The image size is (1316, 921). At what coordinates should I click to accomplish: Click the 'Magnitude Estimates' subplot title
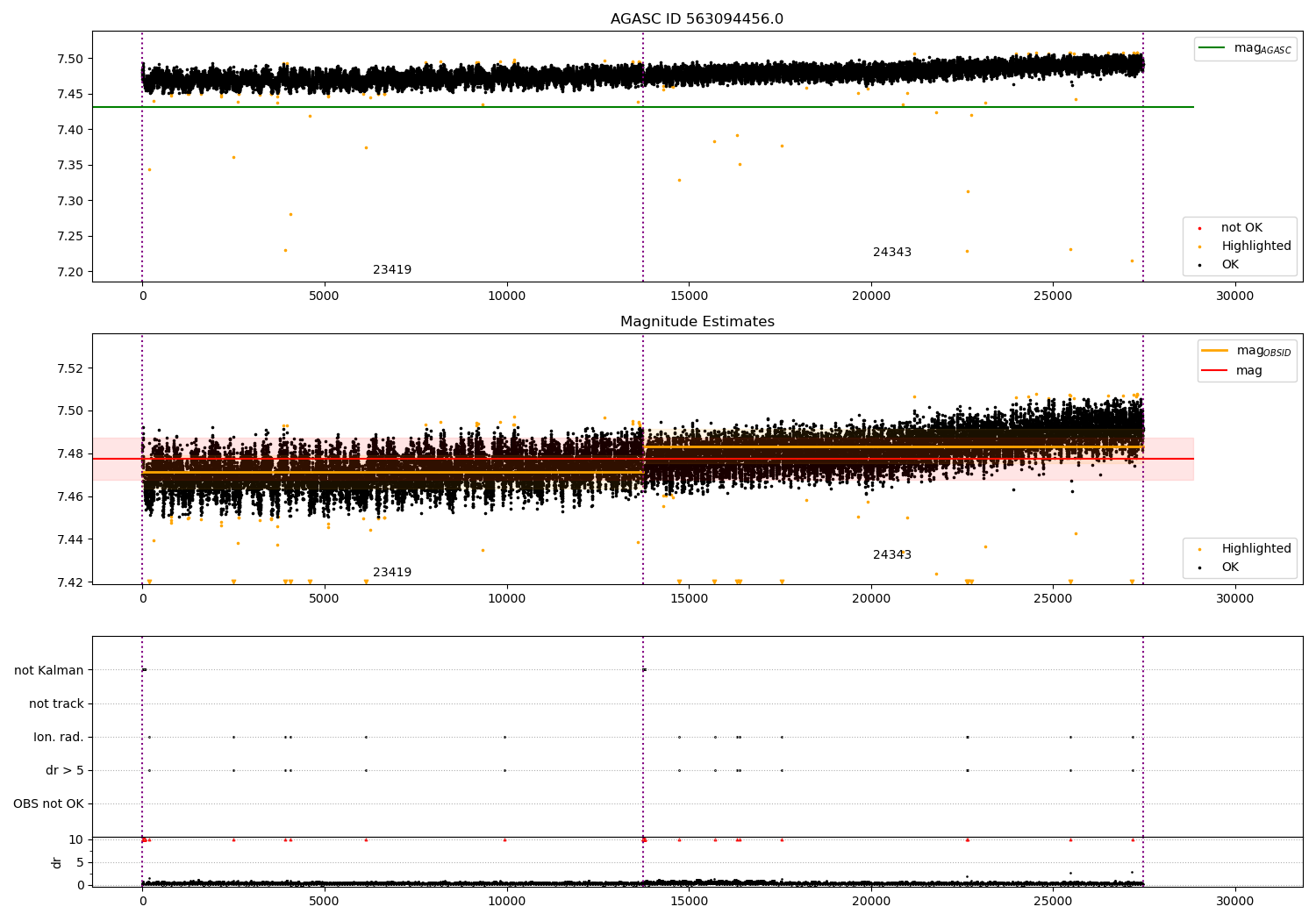pos(697,322)
